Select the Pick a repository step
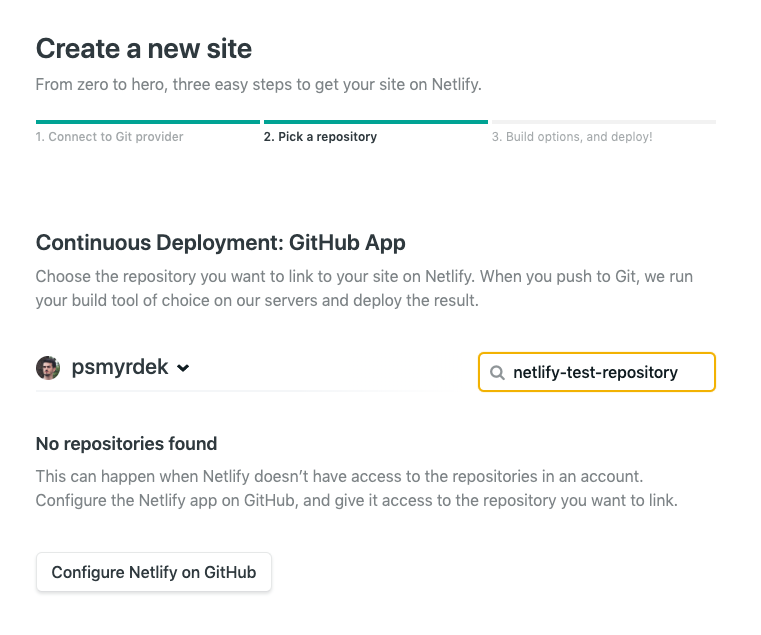761x635 pixels. pos(320,137)
